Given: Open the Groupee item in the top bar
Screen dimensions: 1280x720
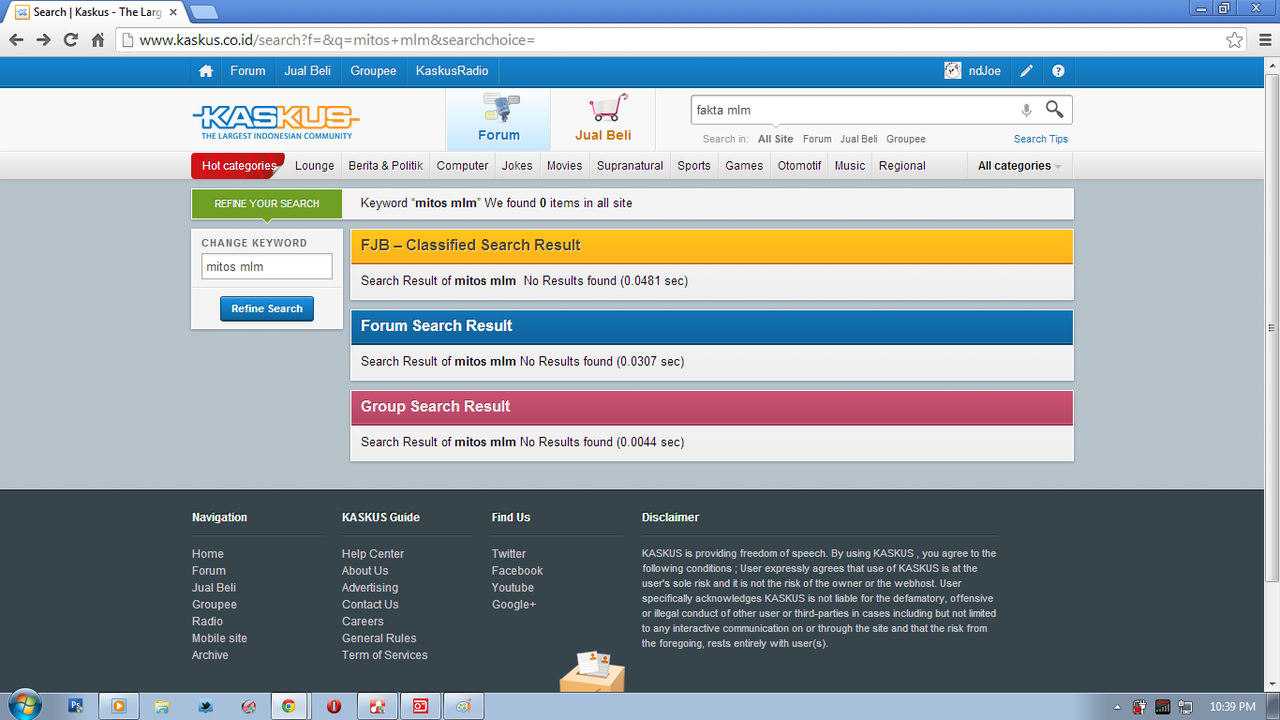Looking at the screenshot, I should tap(373, 71).
